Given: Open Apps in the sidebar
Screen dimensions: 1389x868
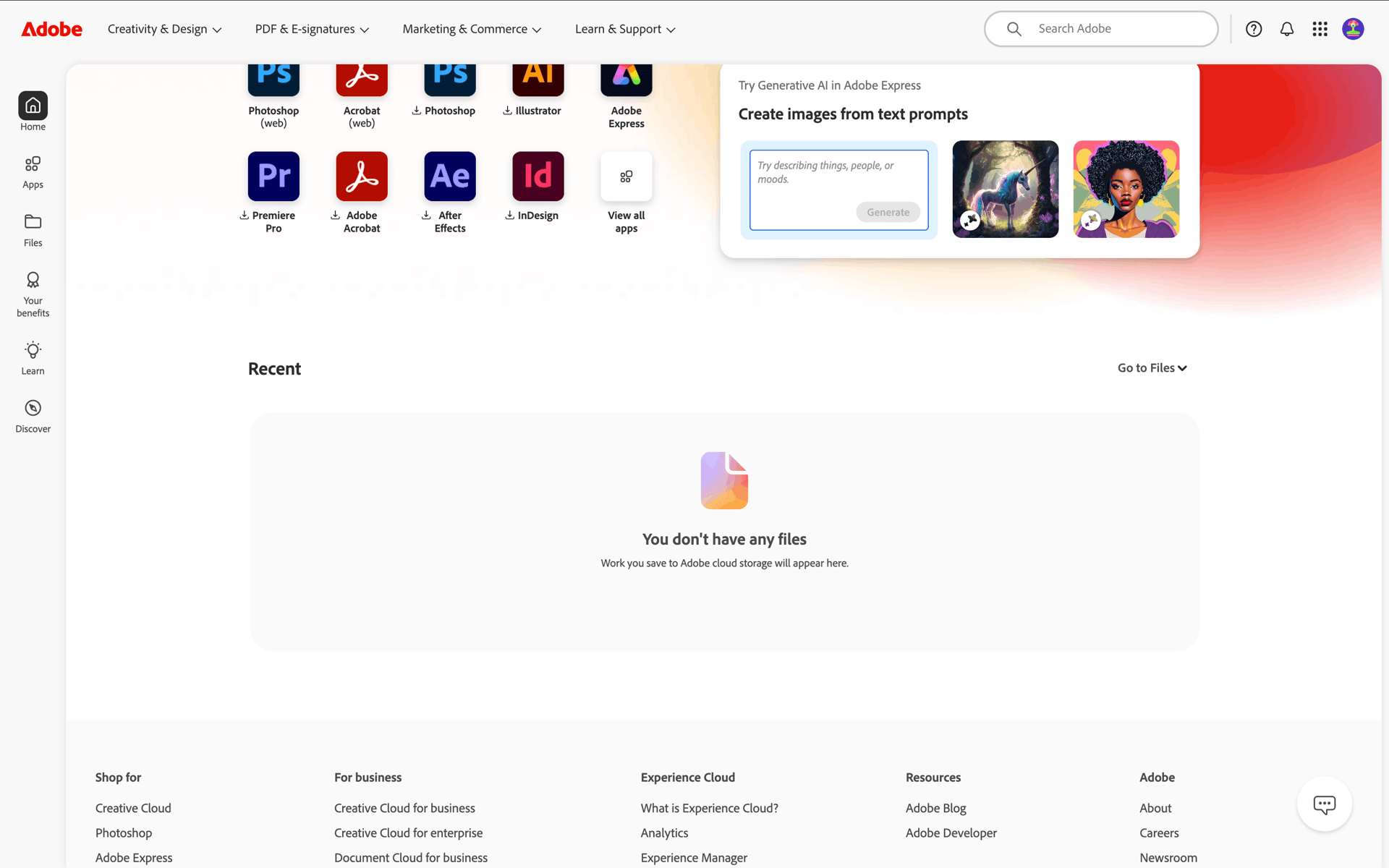Looking at the screenshot, I should click(33, 173).
